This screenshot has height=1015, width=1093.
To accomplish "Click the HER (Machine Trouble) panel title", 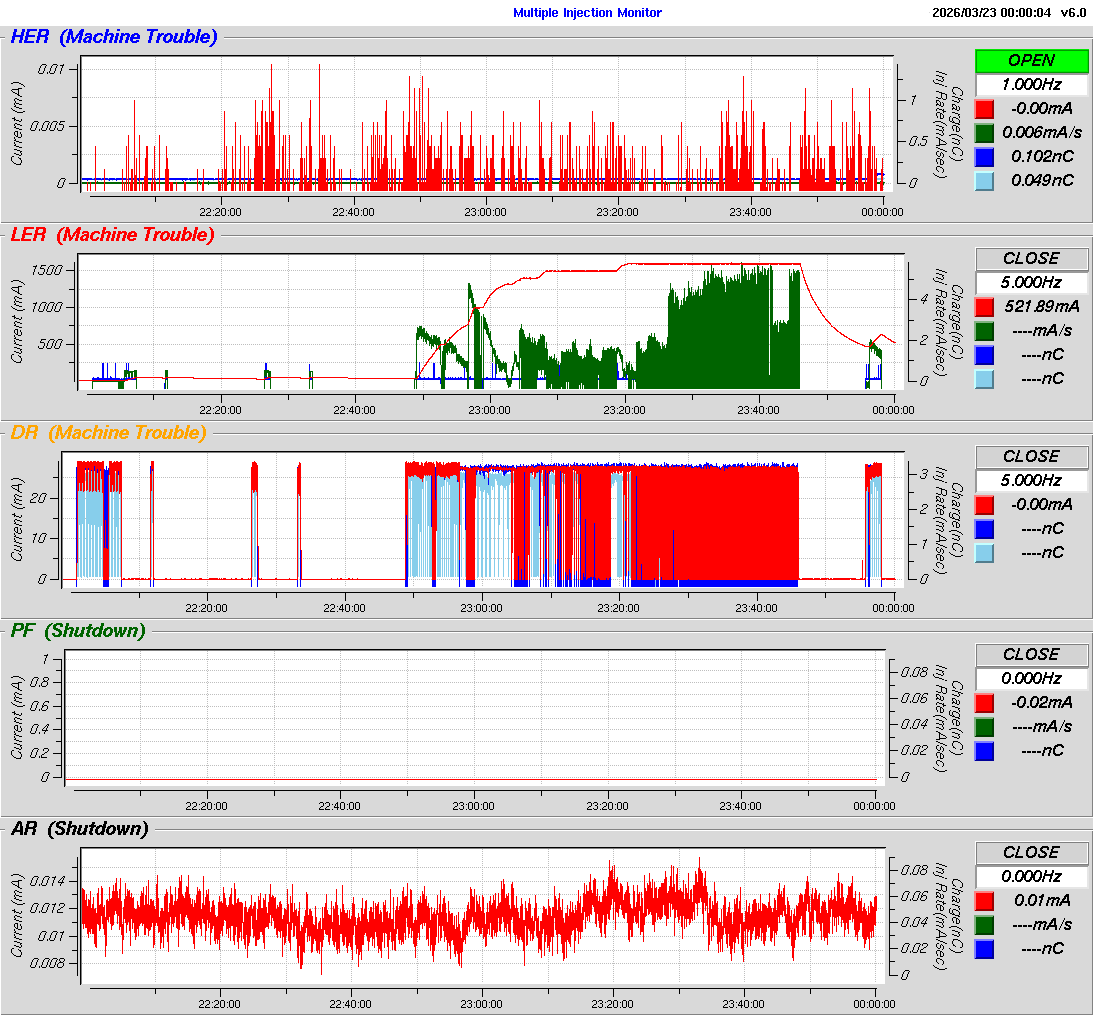I will tap(113, 37).
